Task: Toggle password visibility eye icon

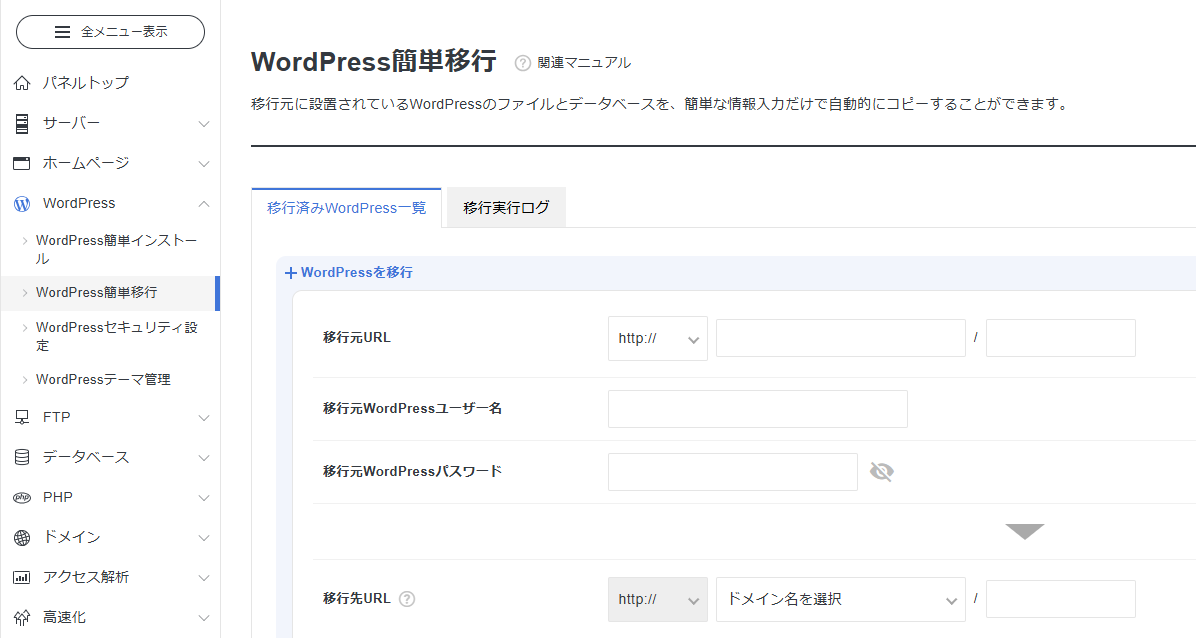Action: point(882,472)
